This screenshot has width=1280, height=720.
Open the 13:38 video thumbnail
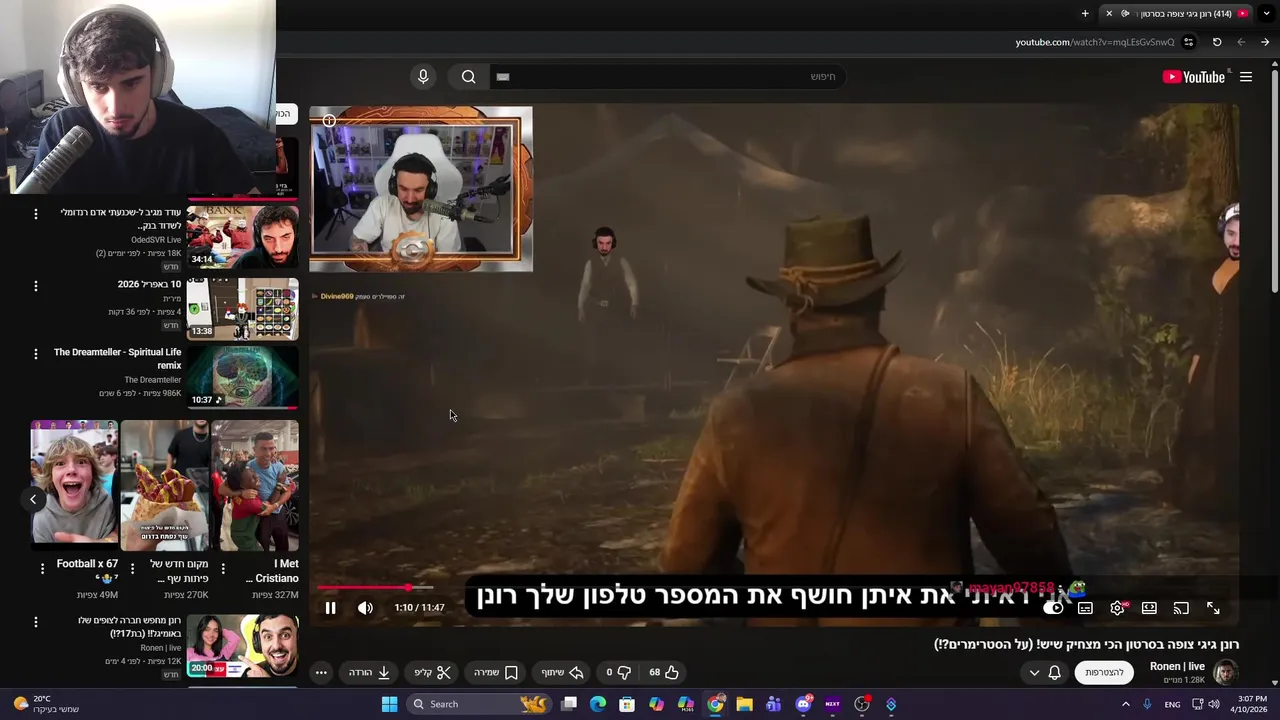click(242, 309)
